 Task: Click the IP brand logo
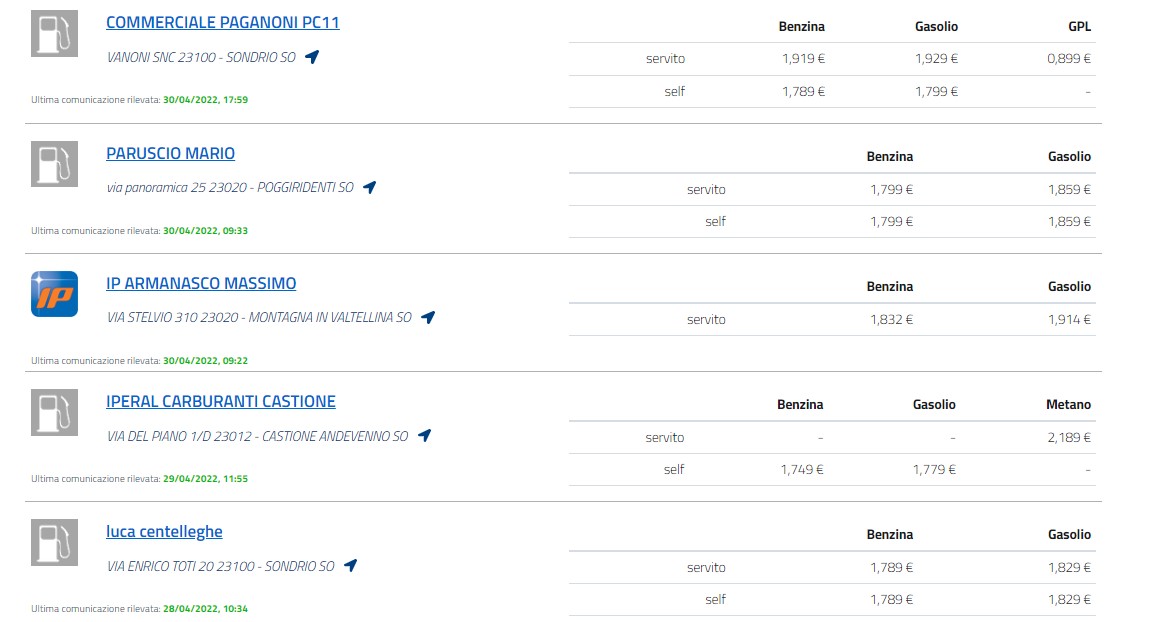(54, 294)
